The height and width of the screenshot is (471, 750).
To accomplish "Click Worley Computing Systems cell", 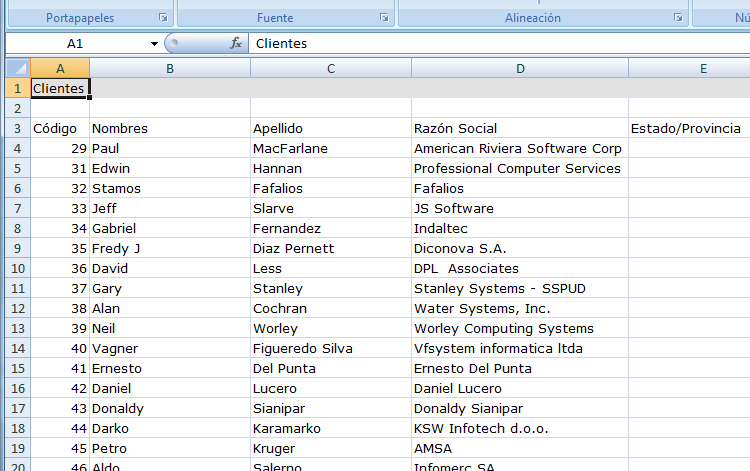I will tap(520, 329).
